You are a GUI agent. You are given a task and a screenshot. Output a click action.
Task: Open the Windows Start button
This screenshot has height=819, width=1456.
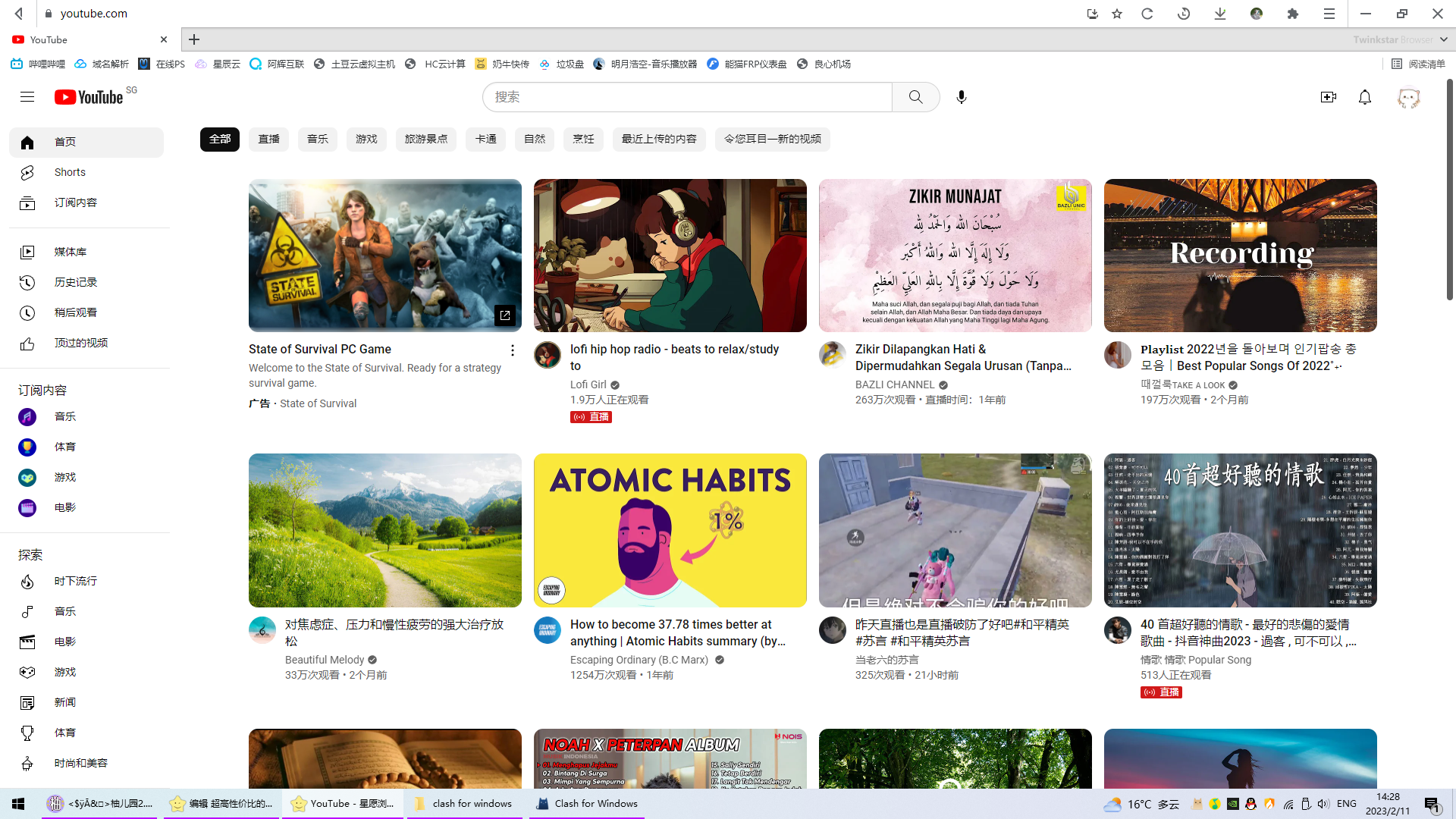pyautogui.click(x=18, y=804)
